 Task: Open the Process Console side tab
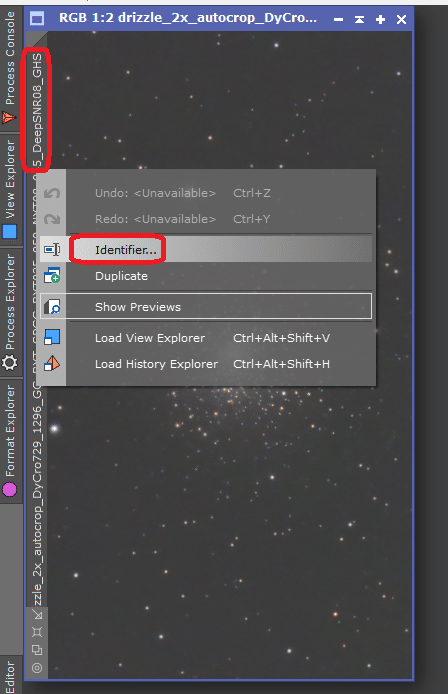click(10, 67)
